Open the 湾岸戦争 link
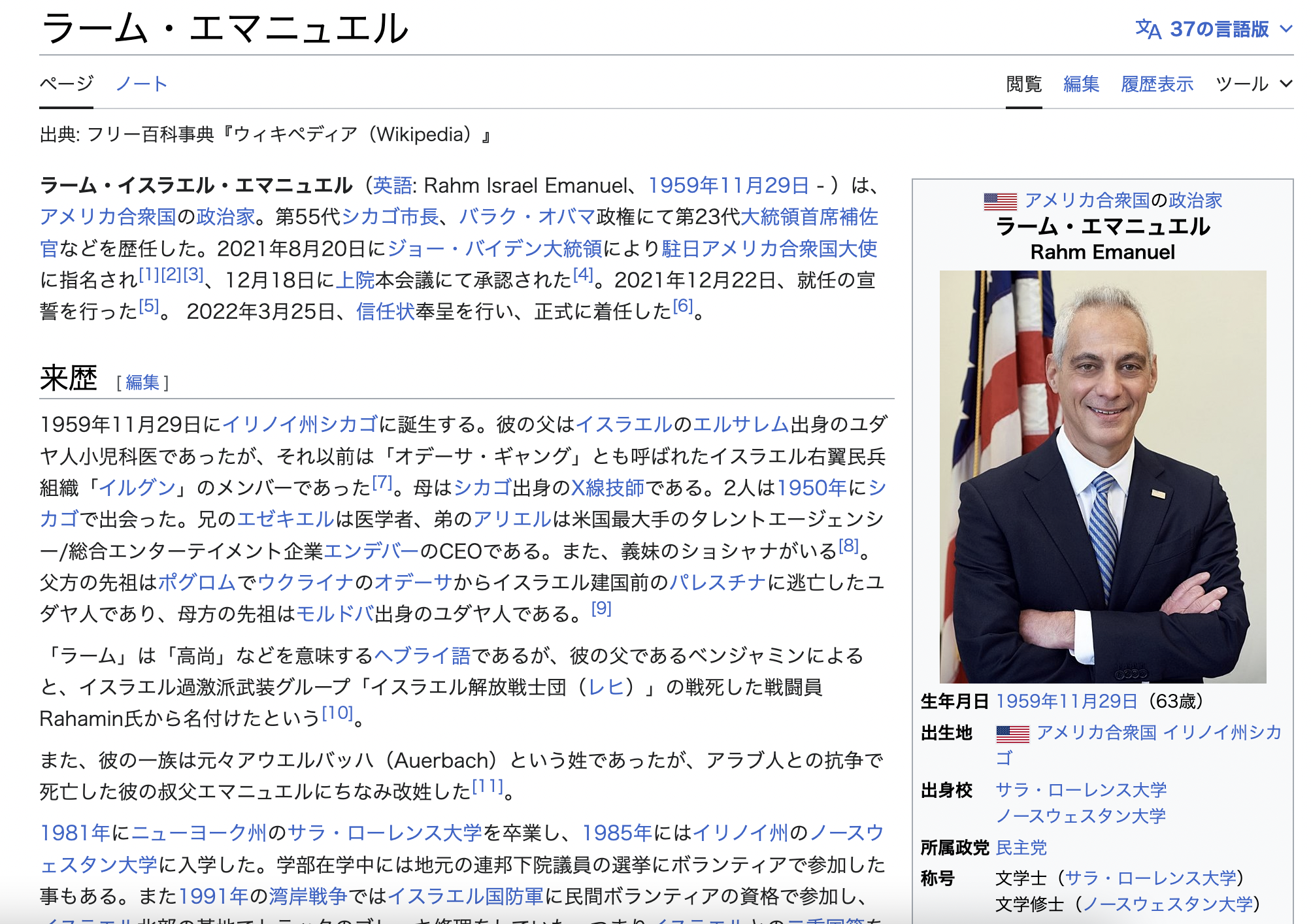This screenshot has height=924, width=1311. [308, 896]
